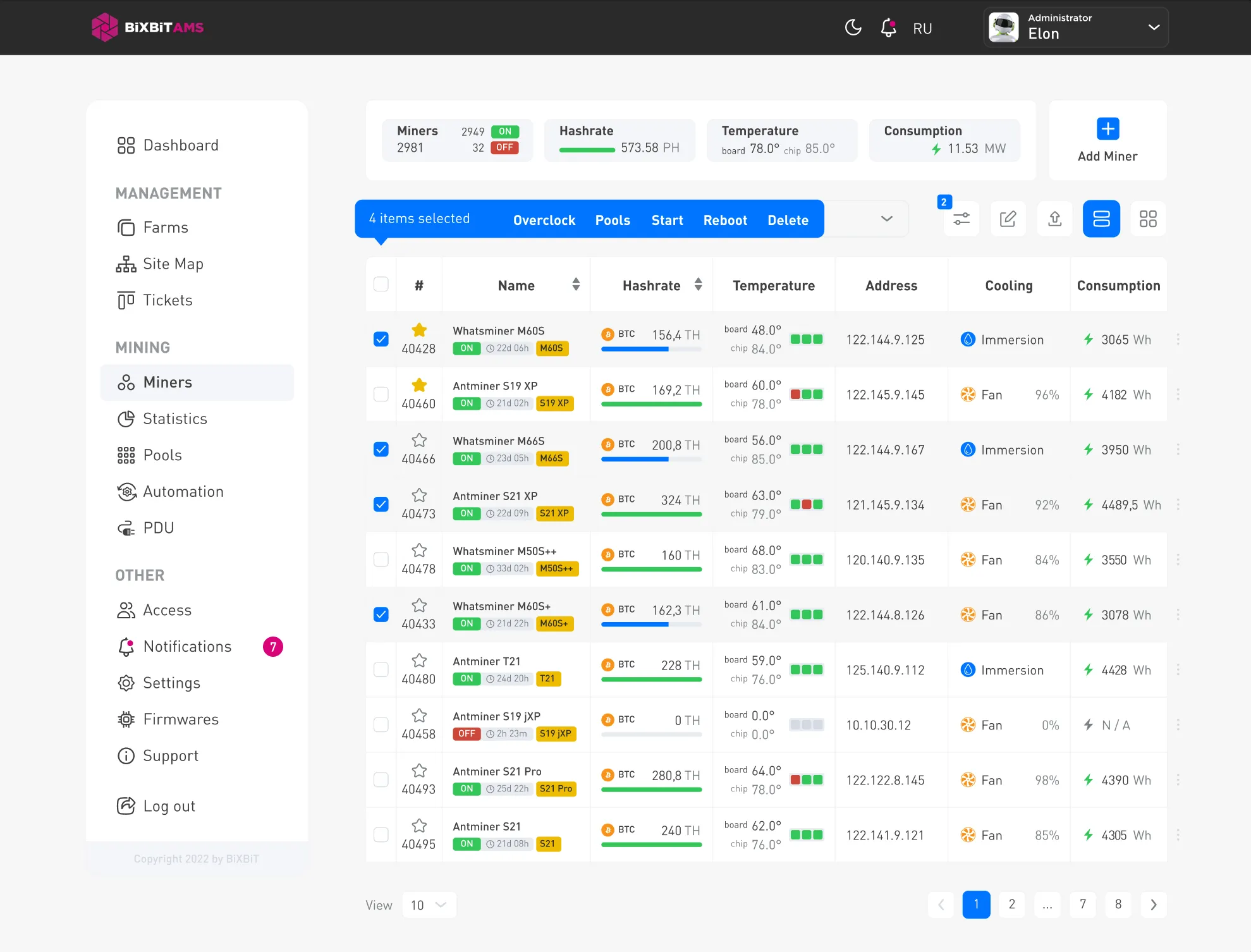Click the export upload icon
Viewport: 1251px width, 952px height.
(1054, 219)
